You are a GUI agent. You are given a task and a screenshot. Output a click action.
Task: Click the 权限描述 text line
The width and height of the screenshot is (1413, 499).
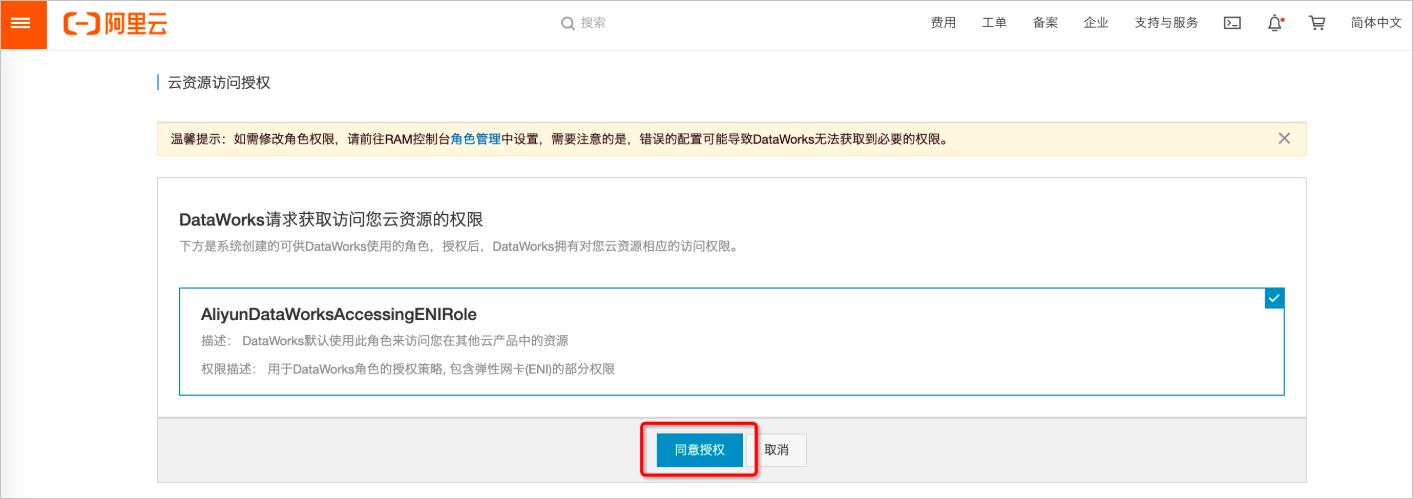click(408, 369)
